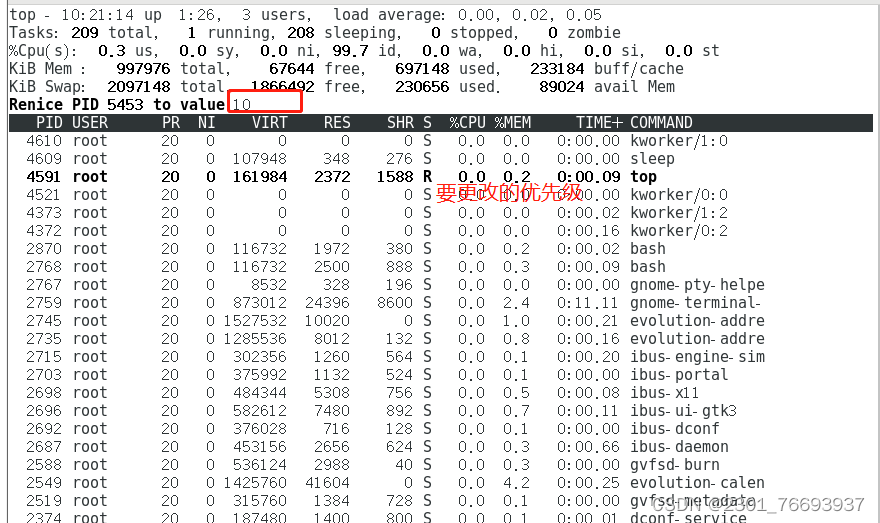
Task: Click the bash process with PID 2870
Action: coord(648,249)
